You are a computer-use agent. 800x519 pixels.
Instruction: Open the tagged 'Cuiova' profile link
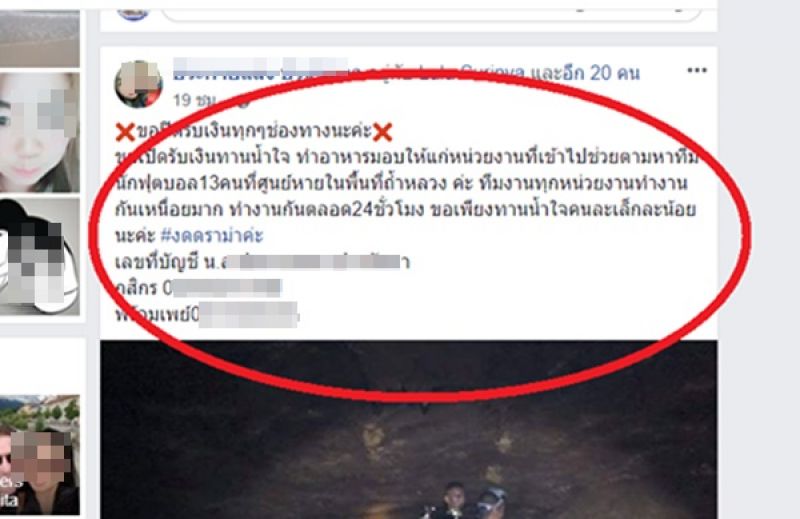click(492, 73)
